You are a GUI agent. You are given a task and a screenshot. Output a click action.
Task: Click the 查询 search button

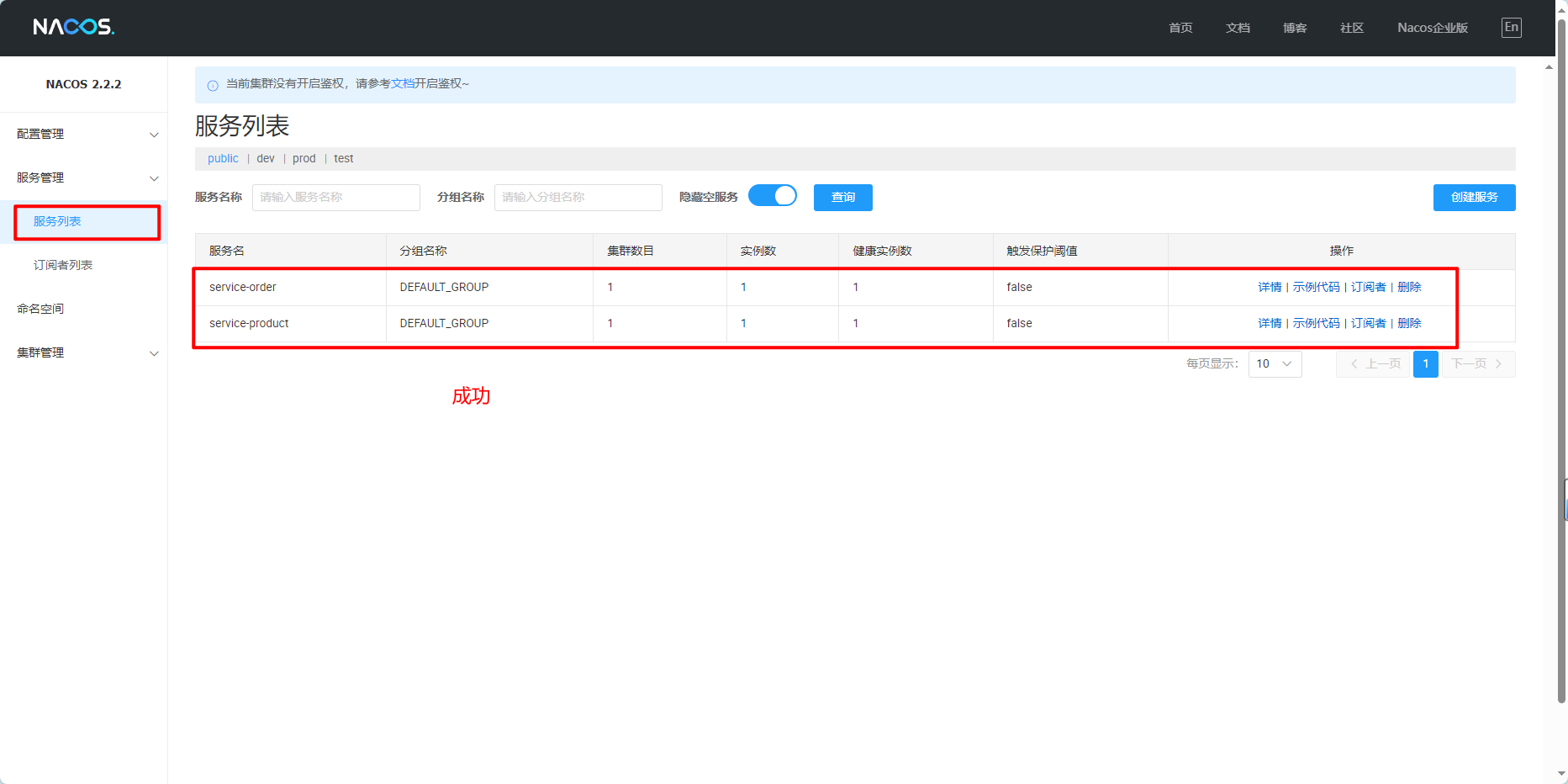(843, 198)
